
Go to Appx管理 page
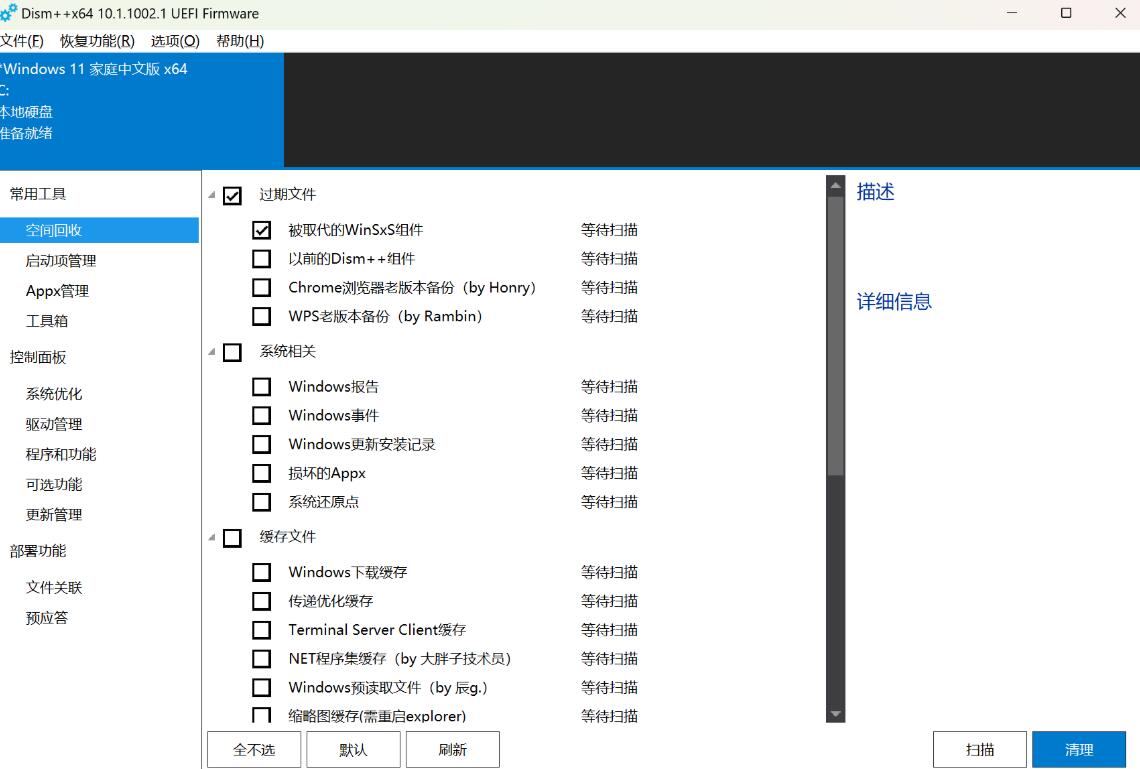tap(57, 291)
